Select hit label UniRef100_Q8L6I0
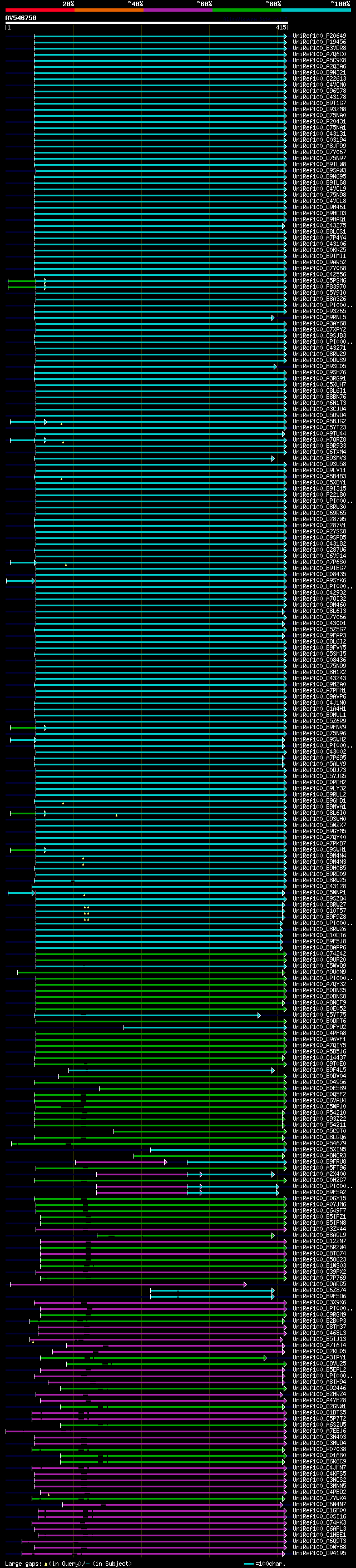356x1568 pixels. 319,813
